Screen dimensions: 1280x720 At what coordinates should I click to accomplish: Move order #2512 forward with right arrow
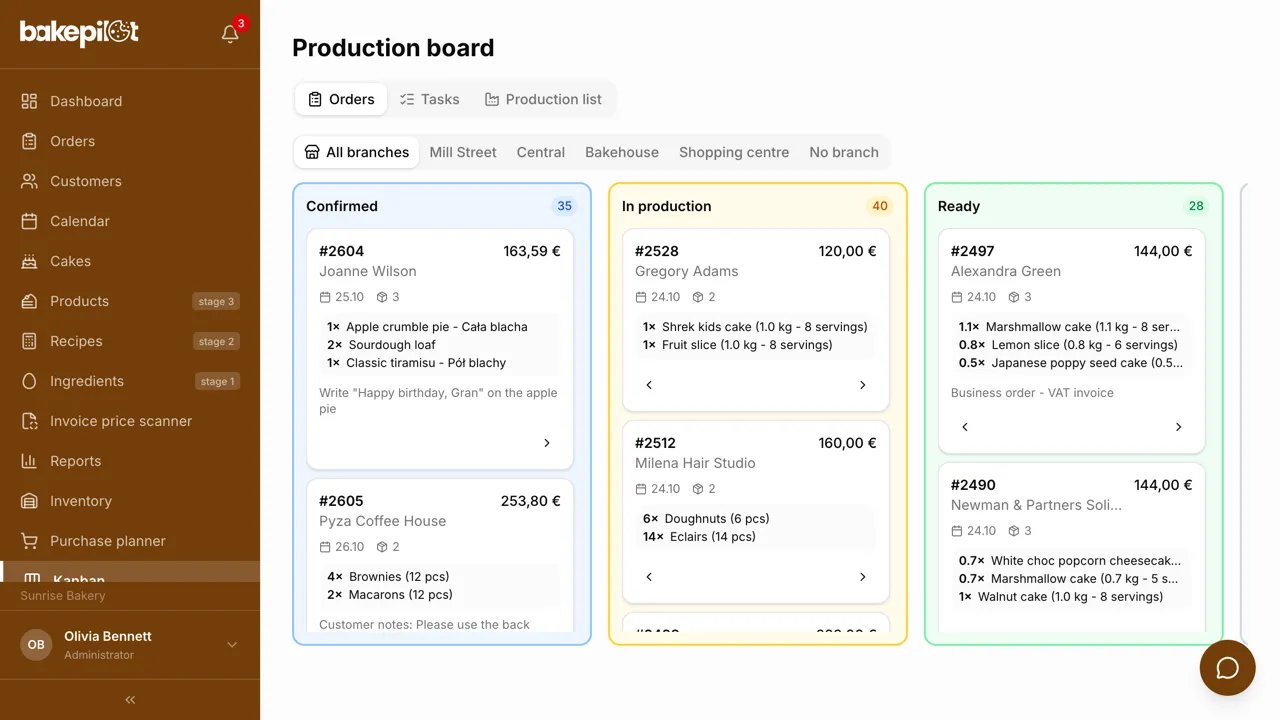863,577
